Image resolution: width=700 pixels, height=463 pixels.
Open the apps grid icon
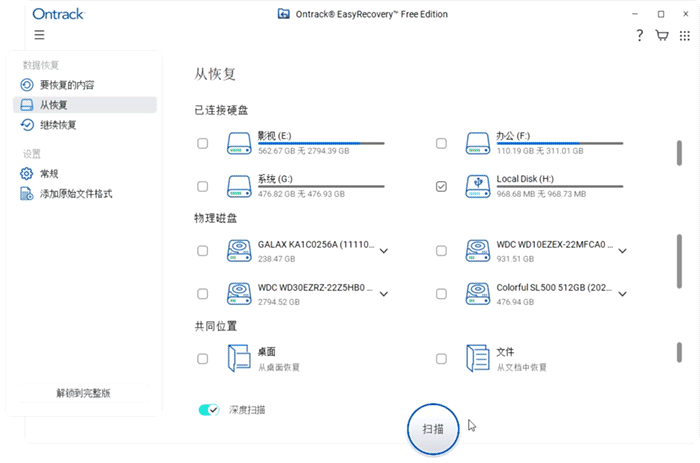point(684,36)
